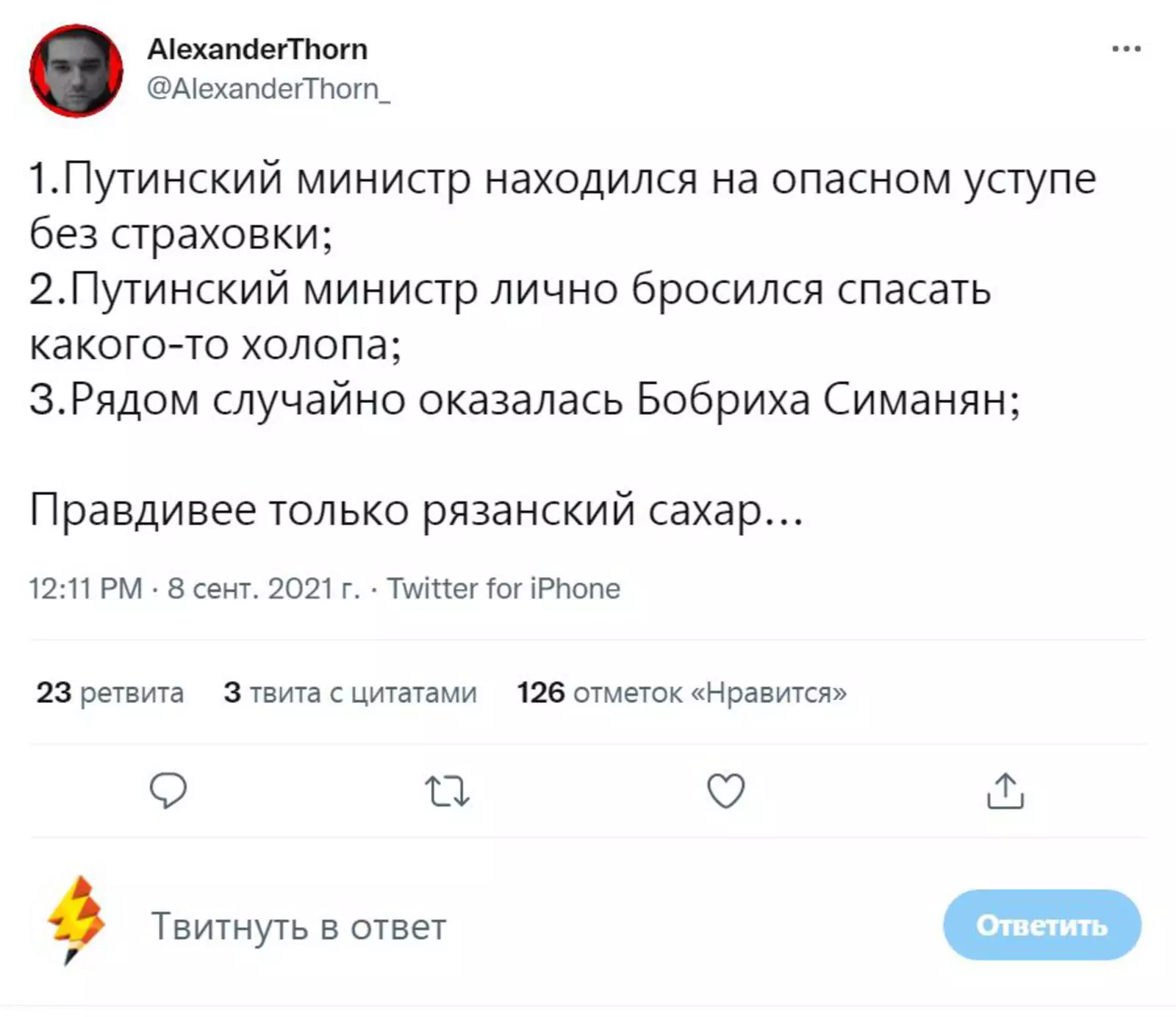View the 23 ретвита list
This screenshot has width=1176, height=1017.
coord(110,693)
